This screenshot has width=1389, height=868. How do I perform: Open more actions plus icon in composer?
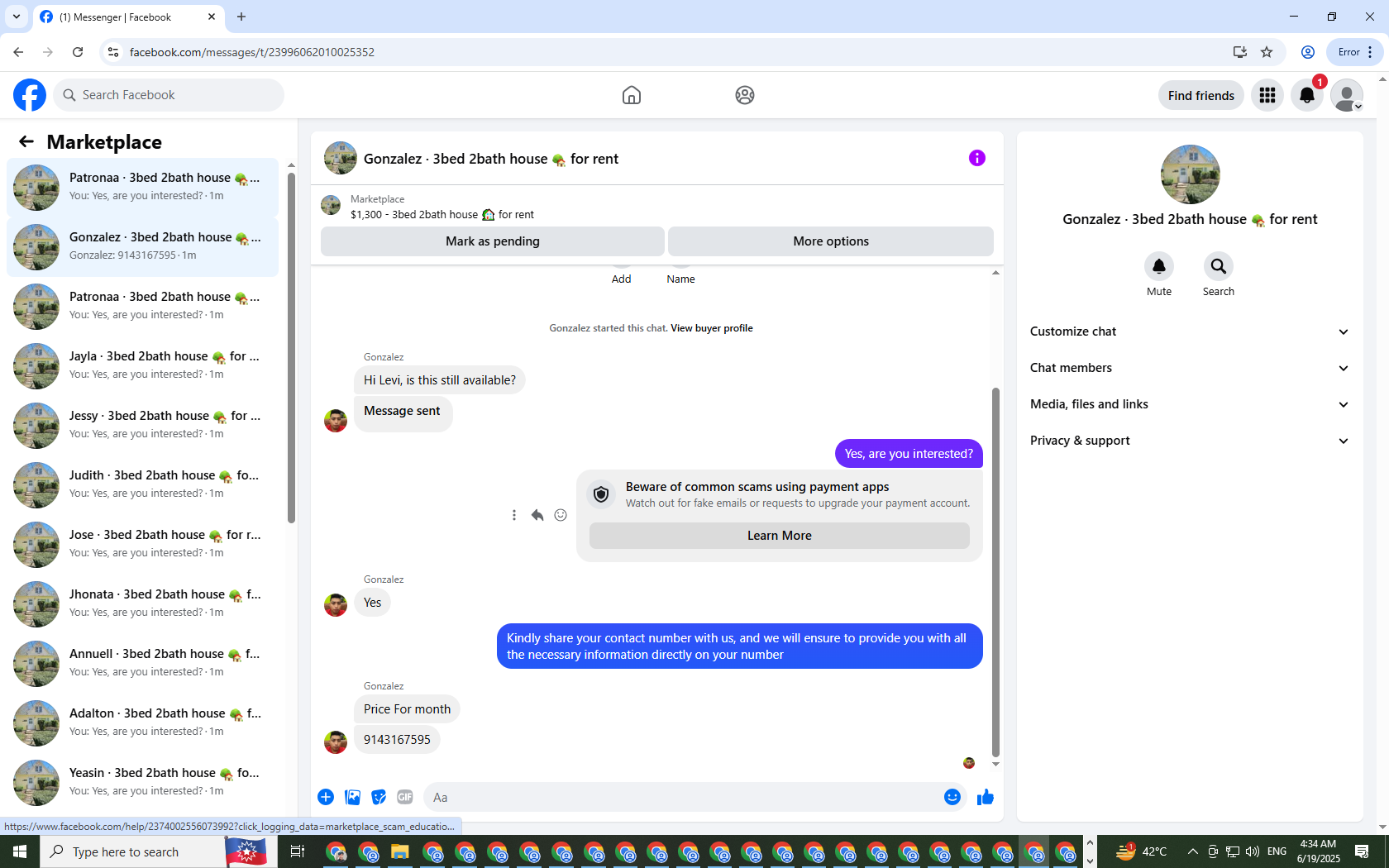(x=326, y=797)
